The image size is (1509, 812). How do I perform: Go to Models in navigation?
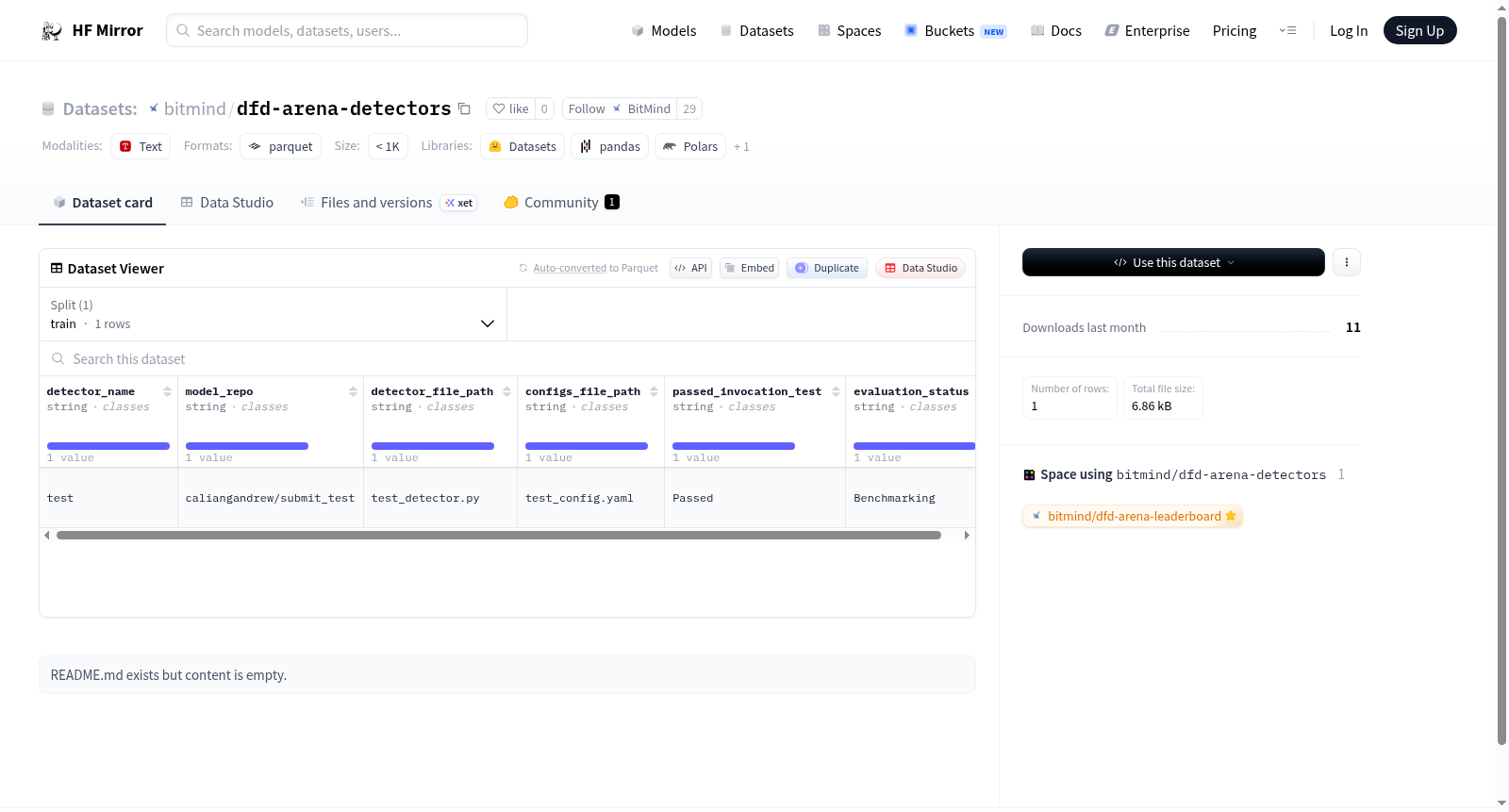[x=664, y=31]
